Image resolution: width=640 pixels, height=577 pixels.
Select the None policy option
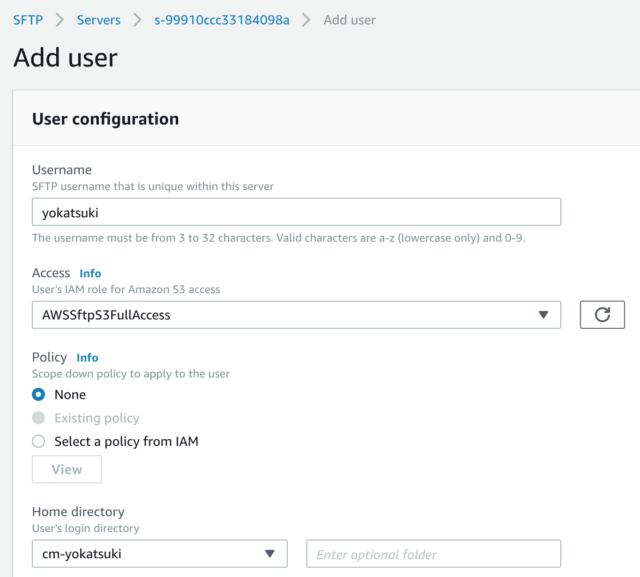[x=38, y=395]
